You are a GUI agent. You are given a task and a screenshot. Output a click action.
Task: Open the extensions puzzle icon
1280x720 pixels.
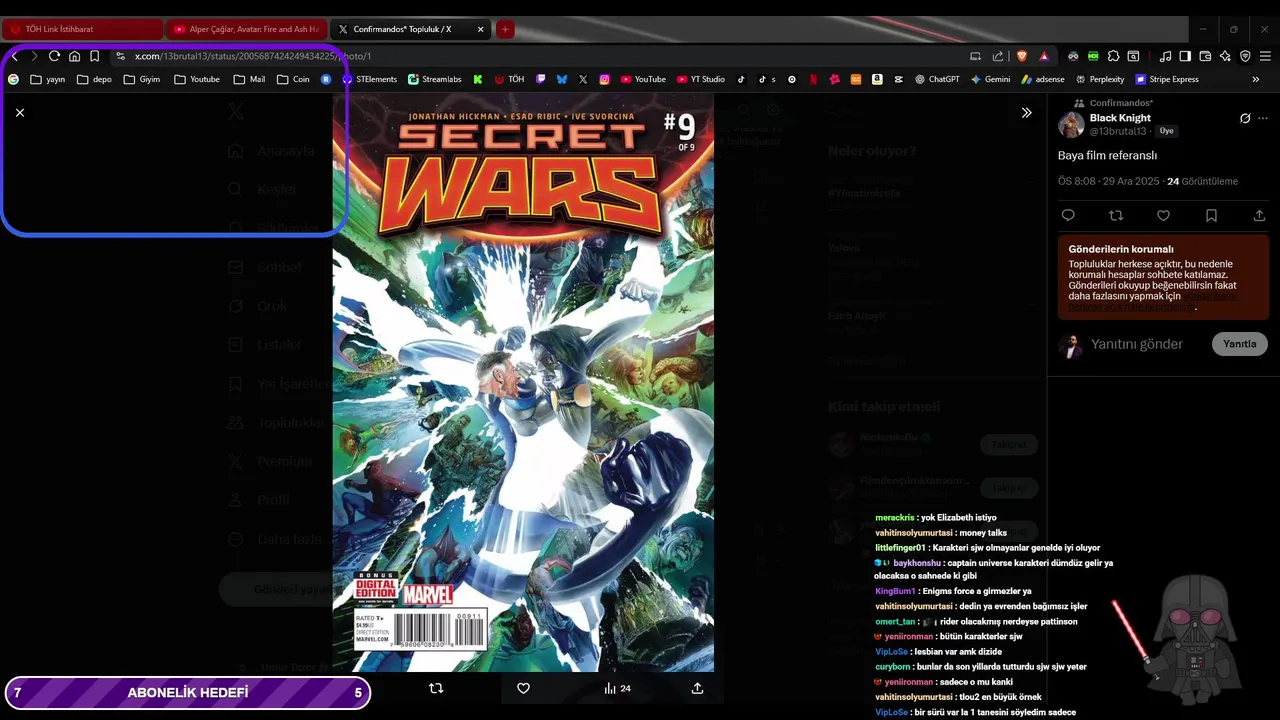[1113, 56]
